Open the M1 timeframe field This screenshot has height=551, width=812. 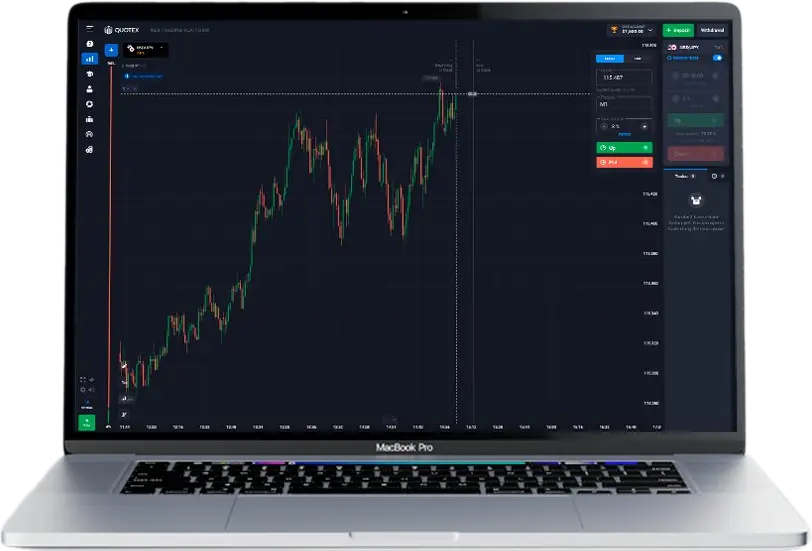(x=624, y=105)
